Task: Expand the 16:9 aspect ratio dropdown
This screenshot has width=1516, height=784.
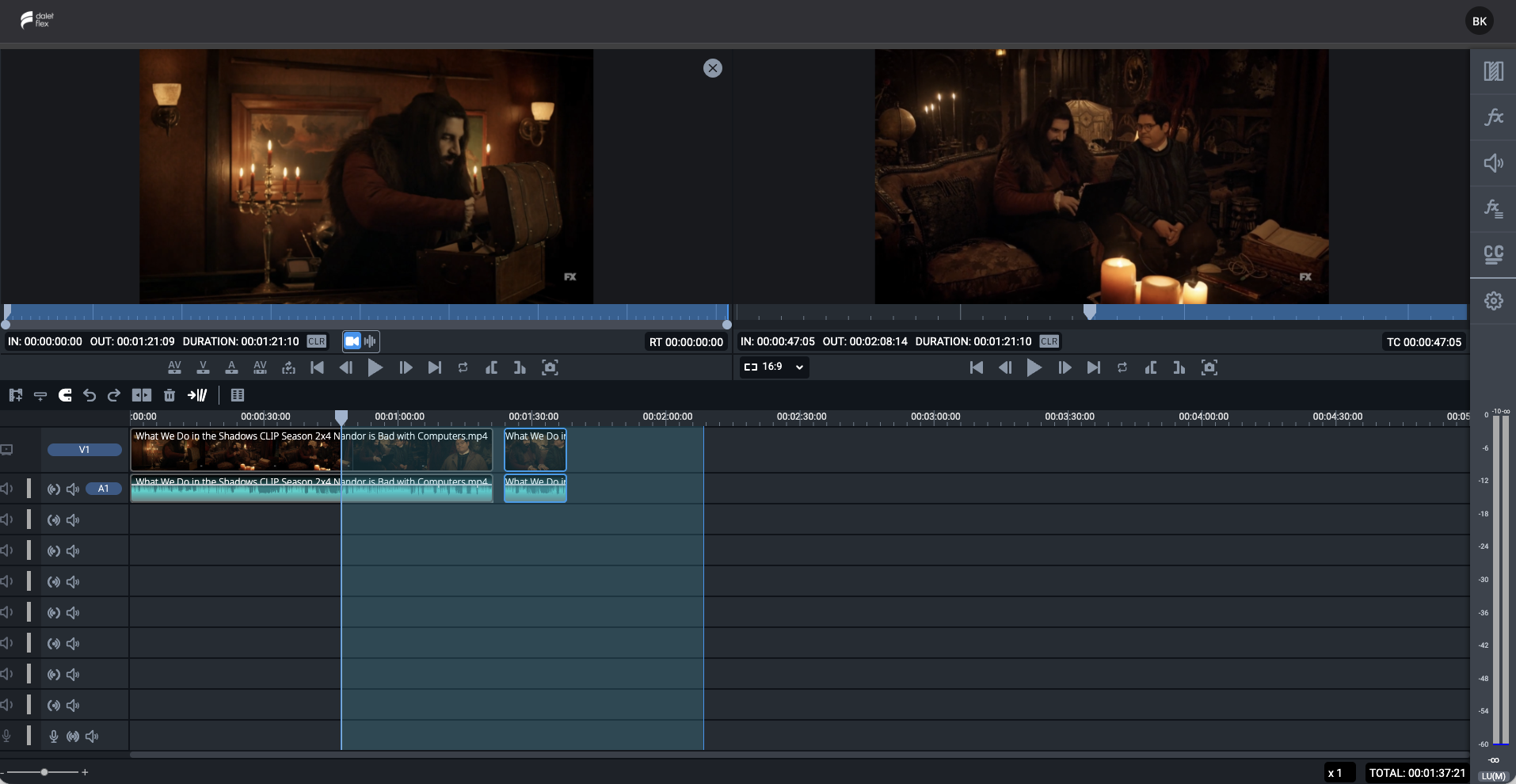Action: pos(775,367)
